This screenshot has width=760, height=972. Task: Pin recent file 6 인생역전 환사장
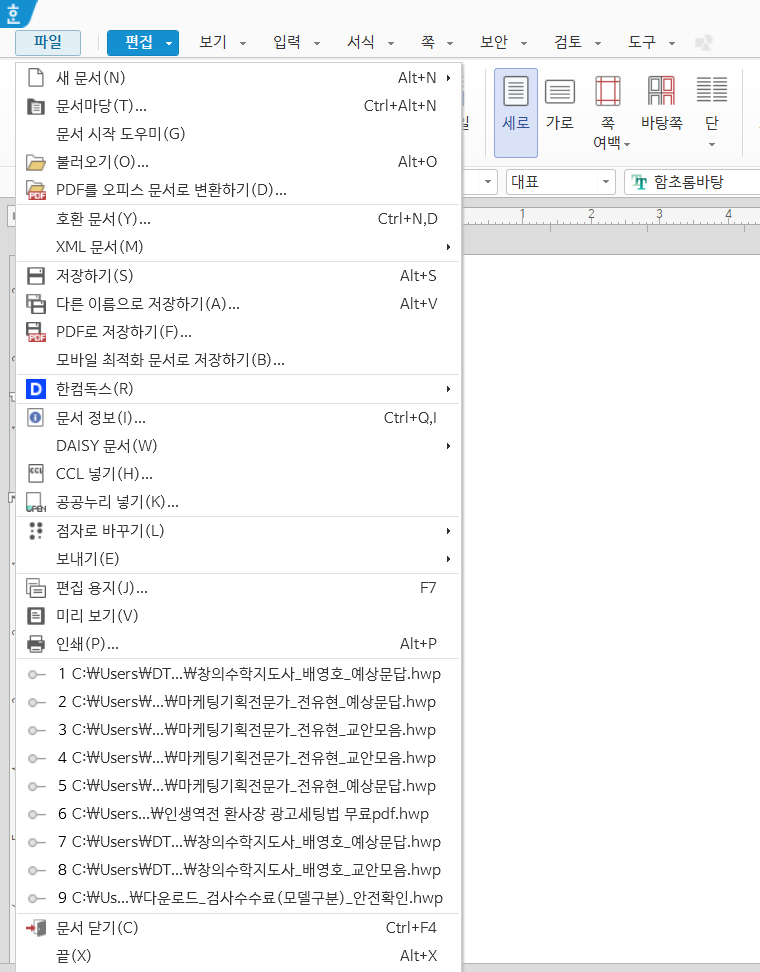[37, 815]
